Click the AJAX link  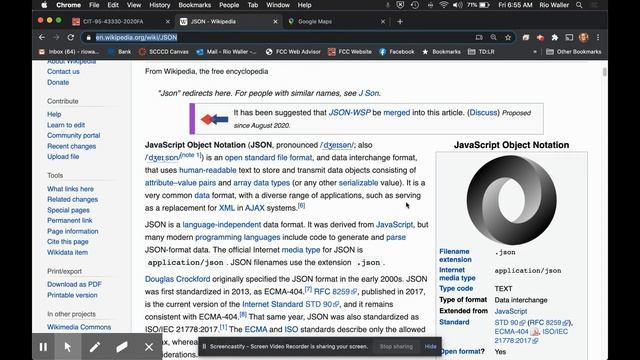pyautogui.click(x=255, y=208)
